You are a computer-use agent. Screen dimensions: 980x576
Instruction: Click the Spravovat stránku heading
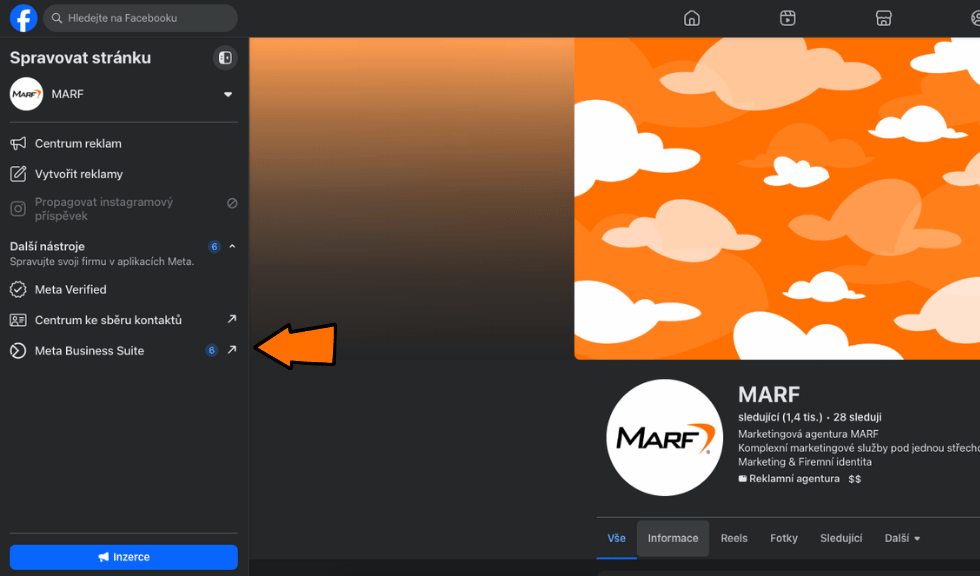81,58
